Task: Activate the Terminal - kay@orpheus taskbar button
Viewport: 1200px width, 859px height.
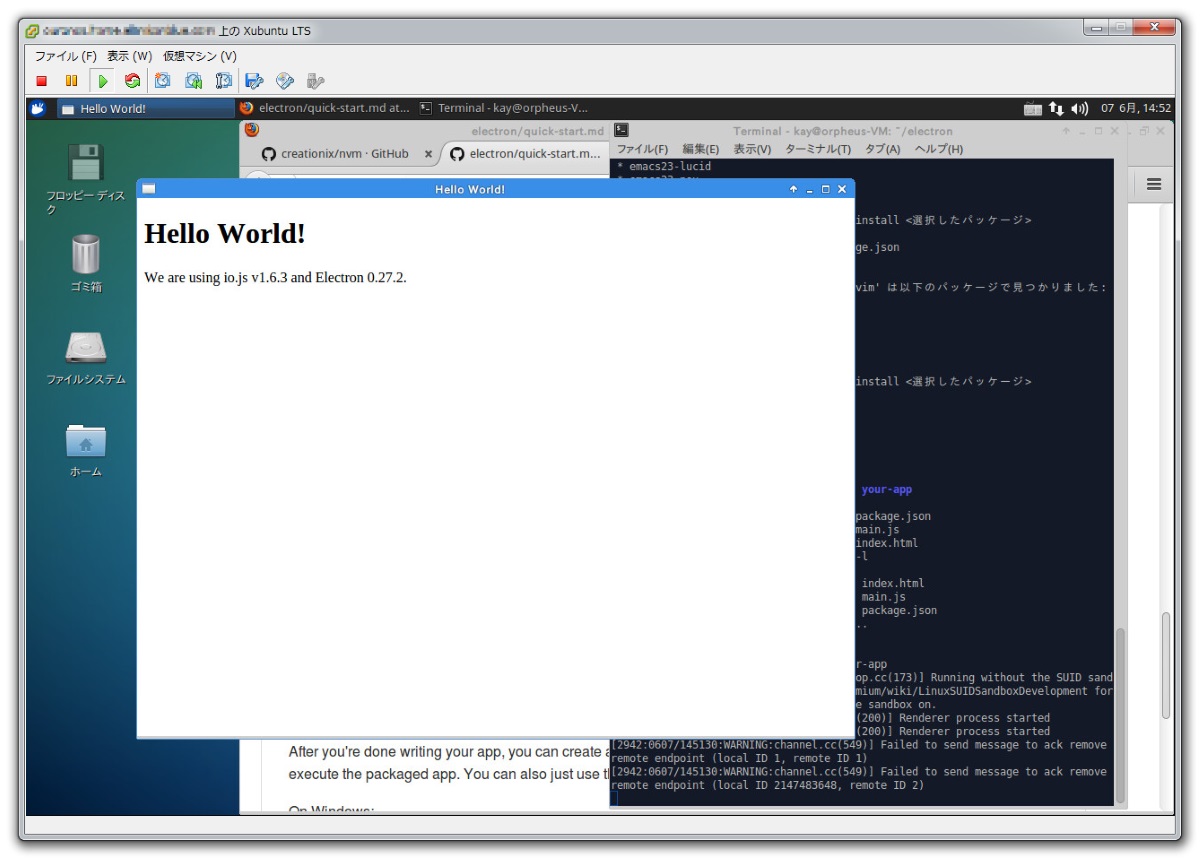Action: (504, 108)
